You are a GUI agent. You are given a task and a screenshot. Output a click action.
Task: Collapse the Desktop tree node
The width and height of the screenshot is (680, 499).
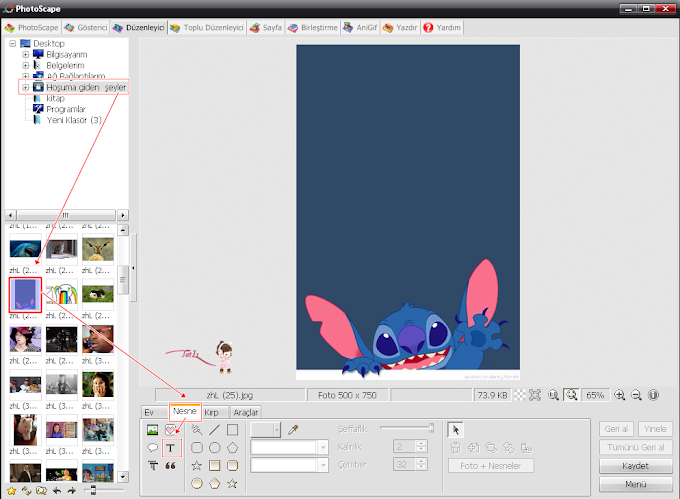[x=13, y=43]
